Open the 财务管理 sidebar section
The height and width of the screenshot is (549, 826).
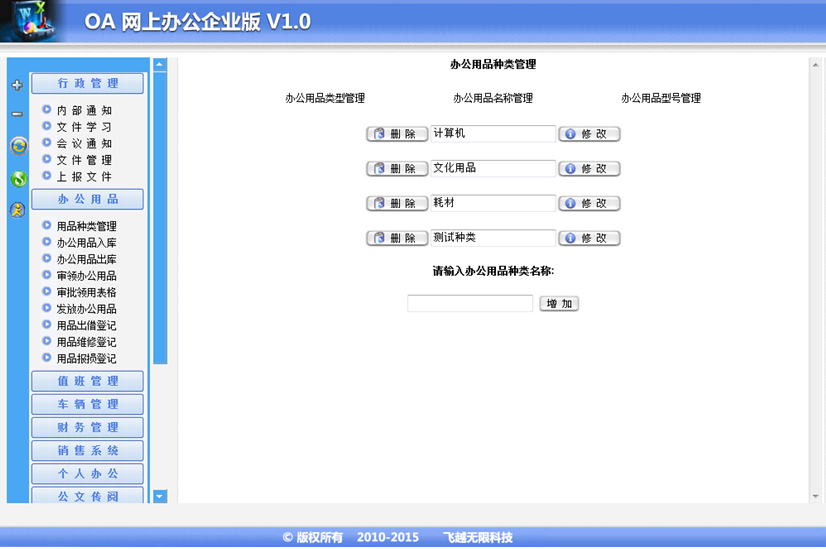[87, 428]
